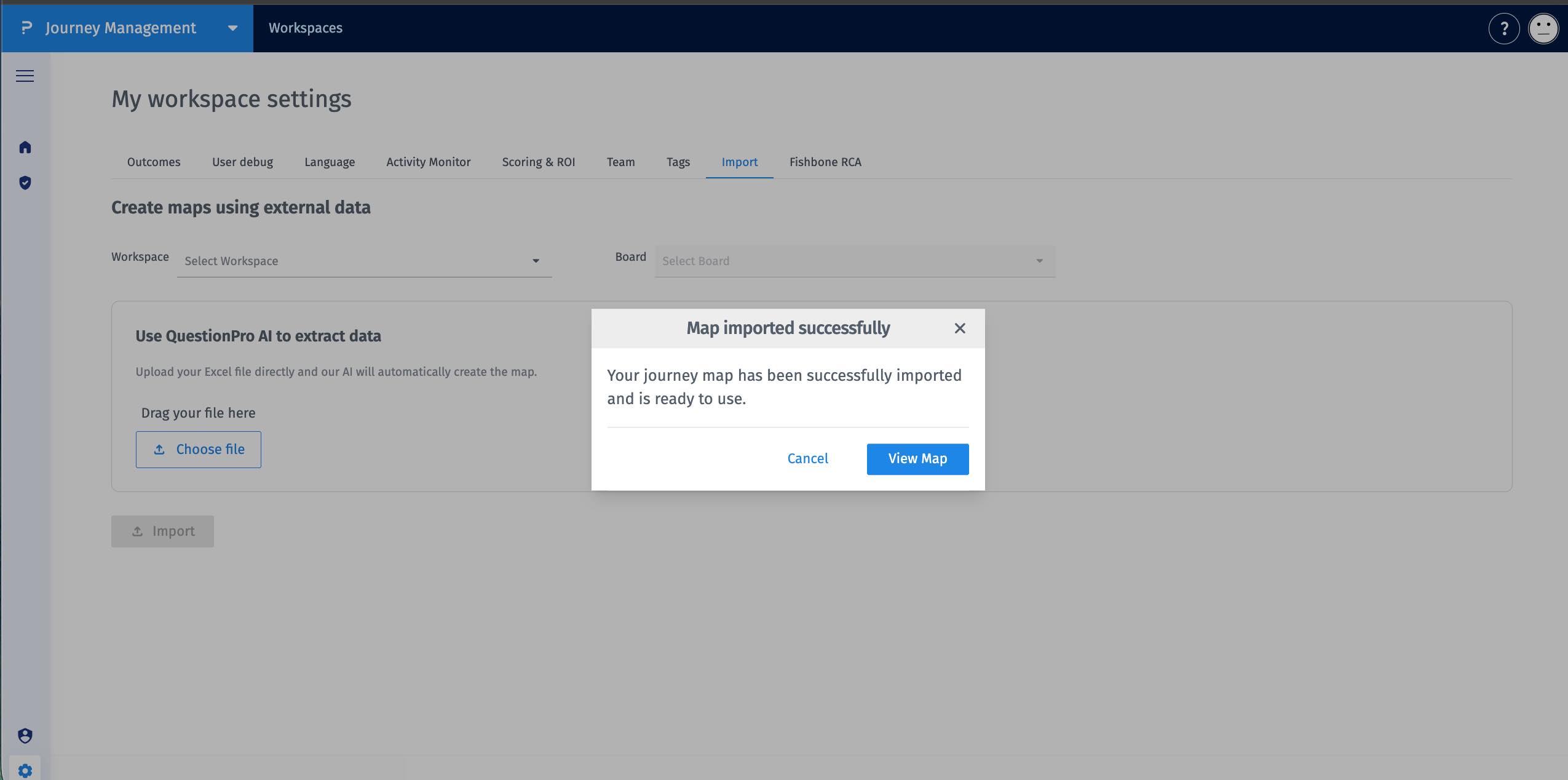
Task: Click the Import button below the upload area
Action: (x=162, y=531)
